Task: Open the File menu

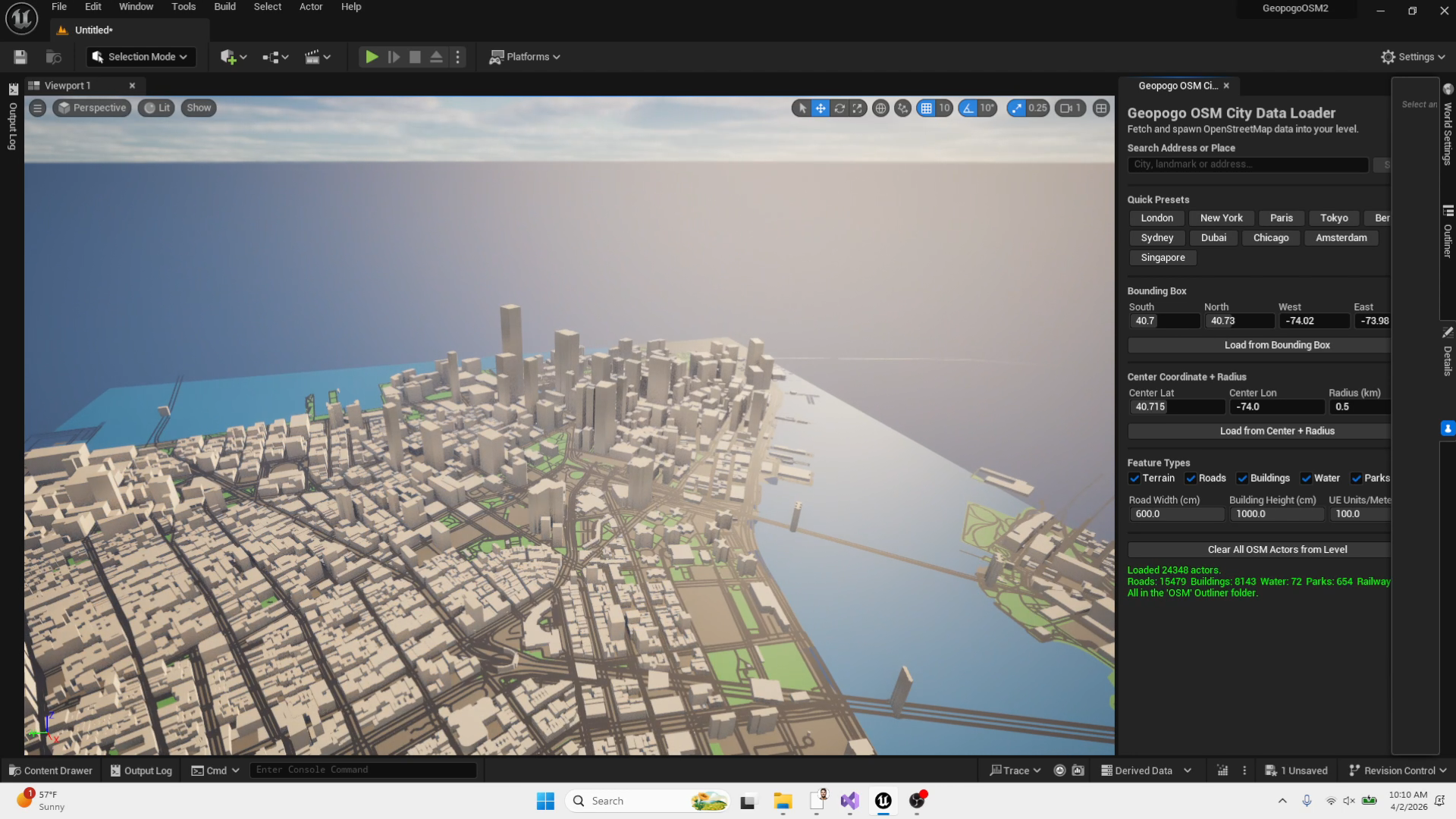Action: pyautogui.click(x=59, y=7)
